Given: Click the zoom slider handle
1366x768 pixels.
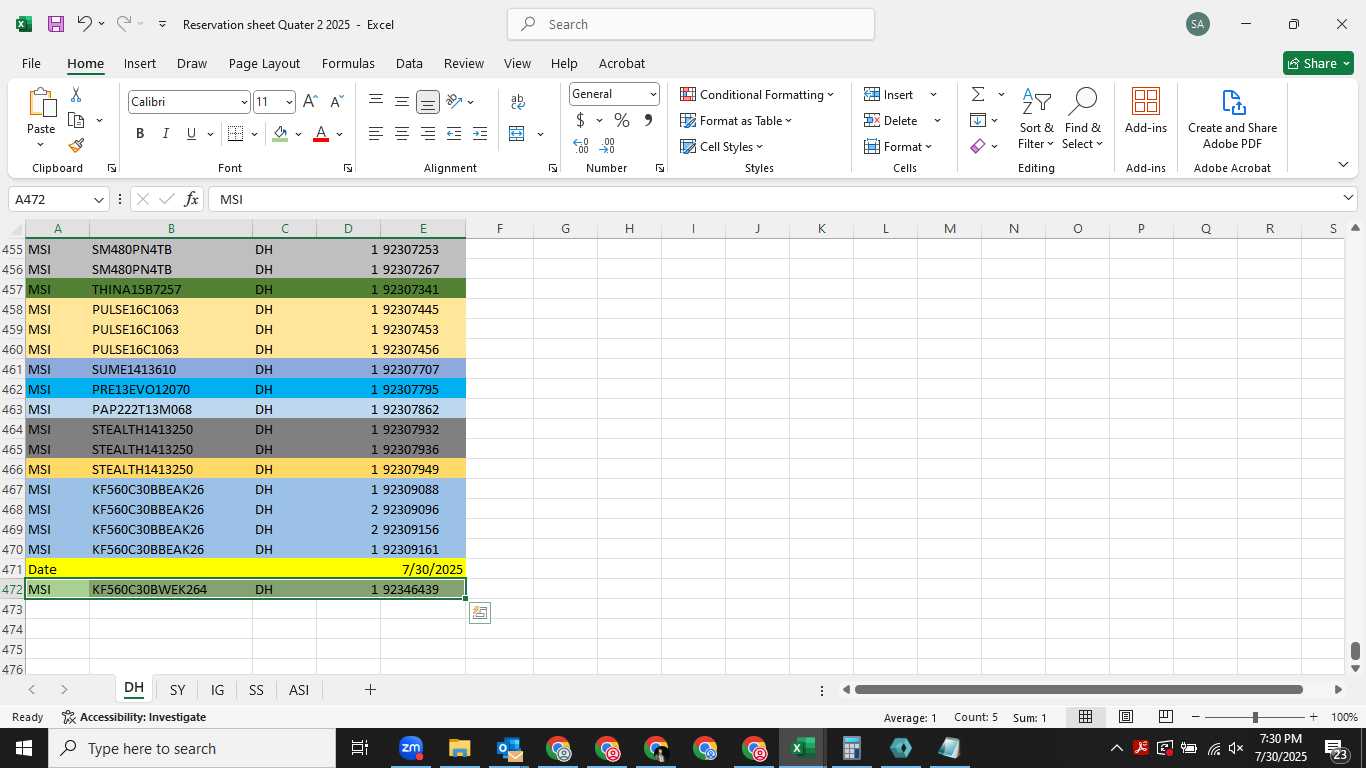Looking at the screenshot, I should 1255,717.
